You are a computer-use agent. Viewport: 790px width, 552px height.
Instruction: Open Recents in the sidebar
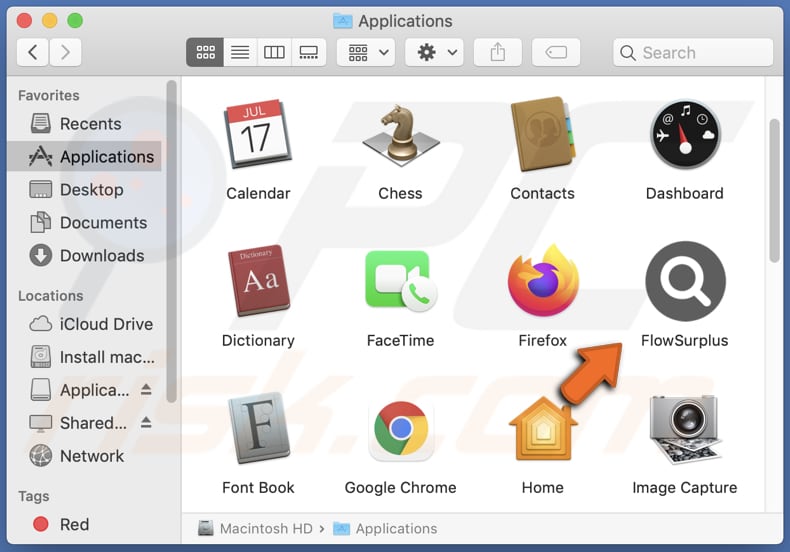tap(86, 123)
